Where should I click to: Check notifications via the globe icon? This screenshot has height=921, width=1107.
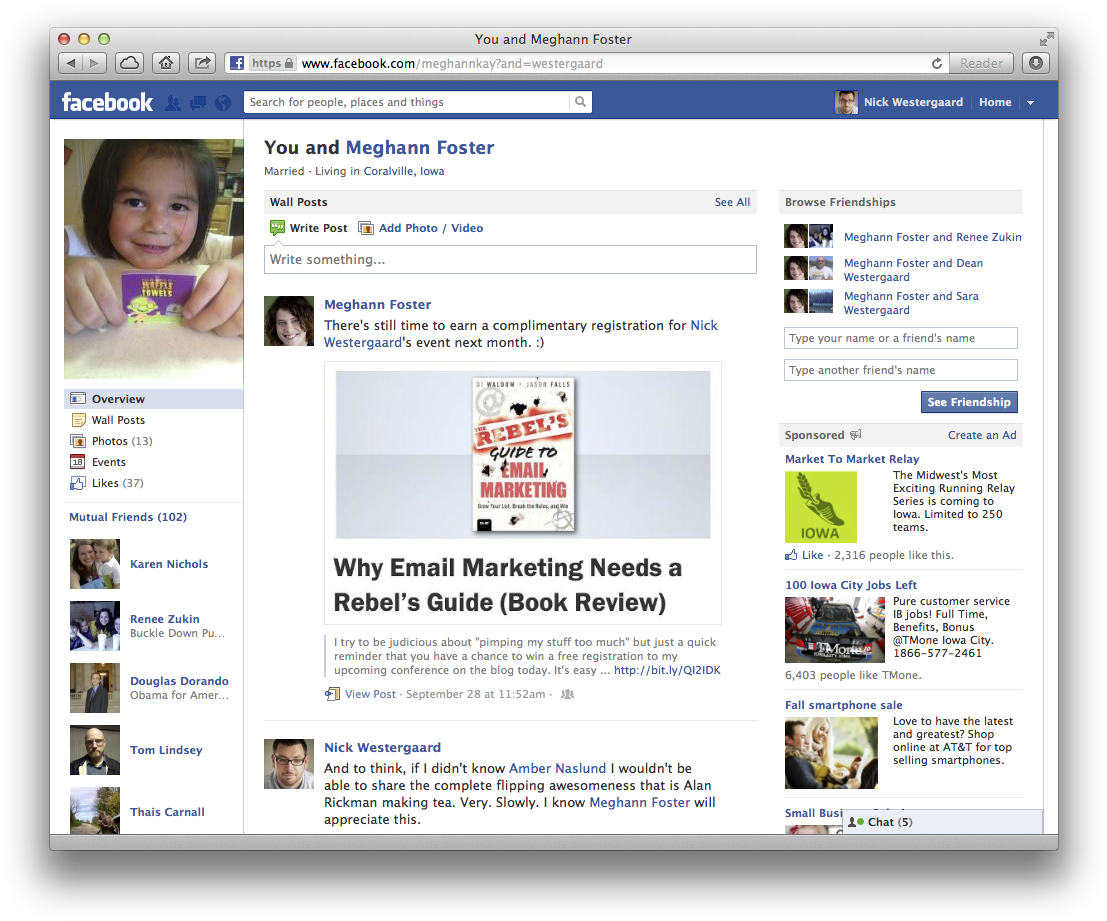coord(222,100)
